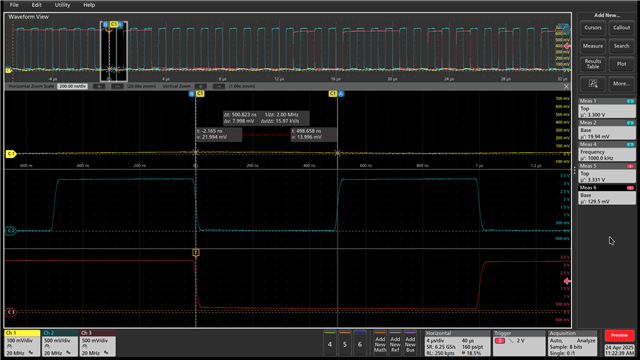Open the Acquisition settings badge
The image size is (640, 360).
(x=572, y=343)
